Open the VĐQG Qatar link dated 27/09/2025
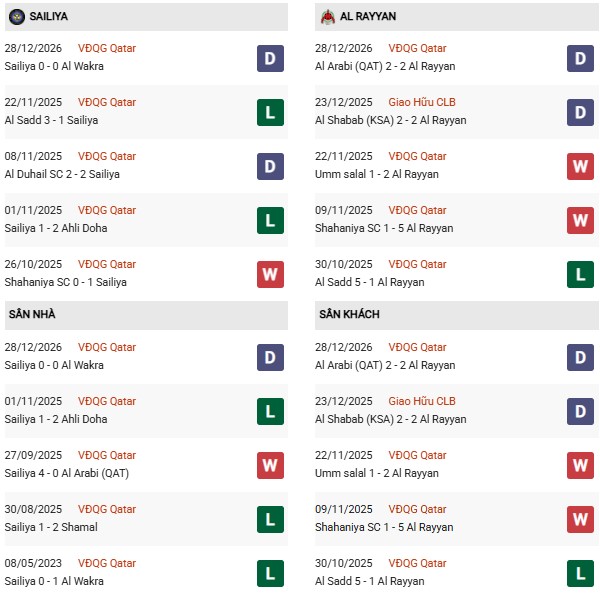 [107, 456]
